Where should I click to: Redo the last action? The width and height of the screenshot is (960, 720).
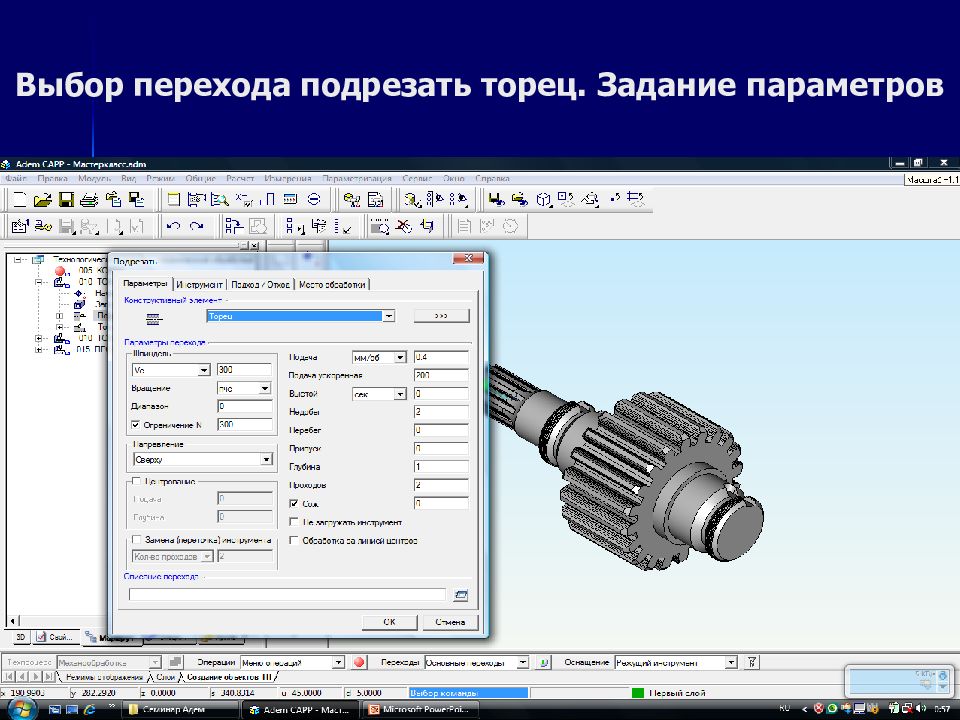tap(197, 227)
